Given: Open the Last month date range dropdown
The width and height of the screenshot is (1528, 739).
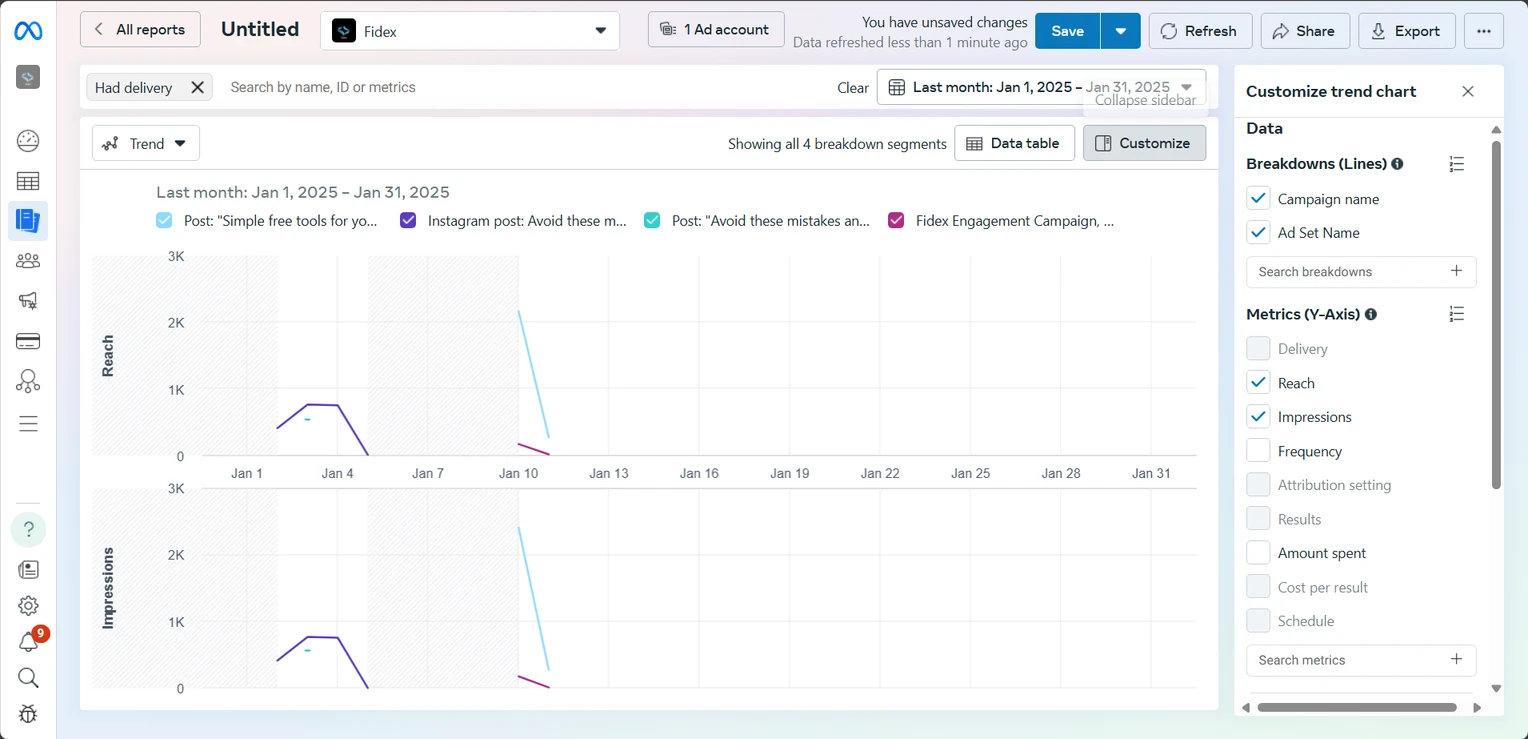Looking at the screenshot, I should coord(1041,87).
